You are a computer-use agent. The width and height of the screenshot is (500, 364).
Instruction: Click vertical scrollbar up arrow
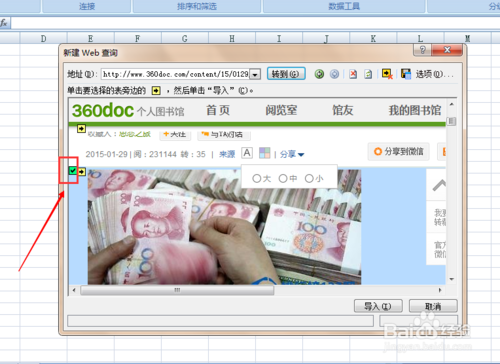(x=452, y=104)
